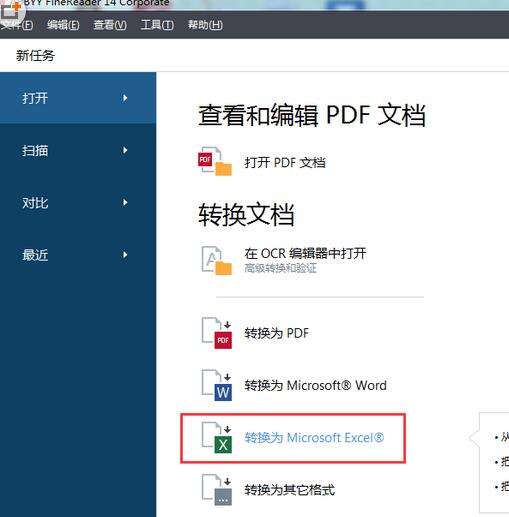Click the OCR editor open icon

[217, 260]
